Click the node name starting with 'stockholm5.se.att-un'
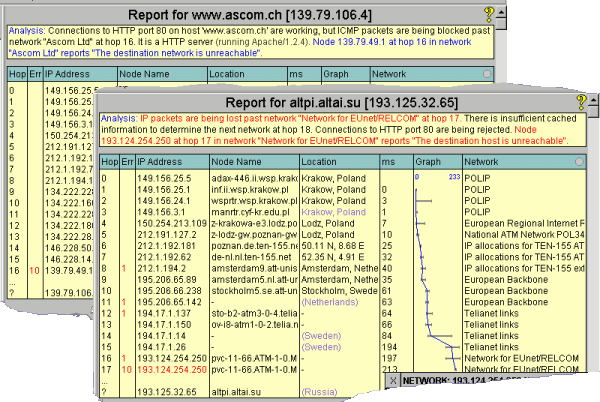Viewport: 600px width, 402px height. tap(254, 291)
